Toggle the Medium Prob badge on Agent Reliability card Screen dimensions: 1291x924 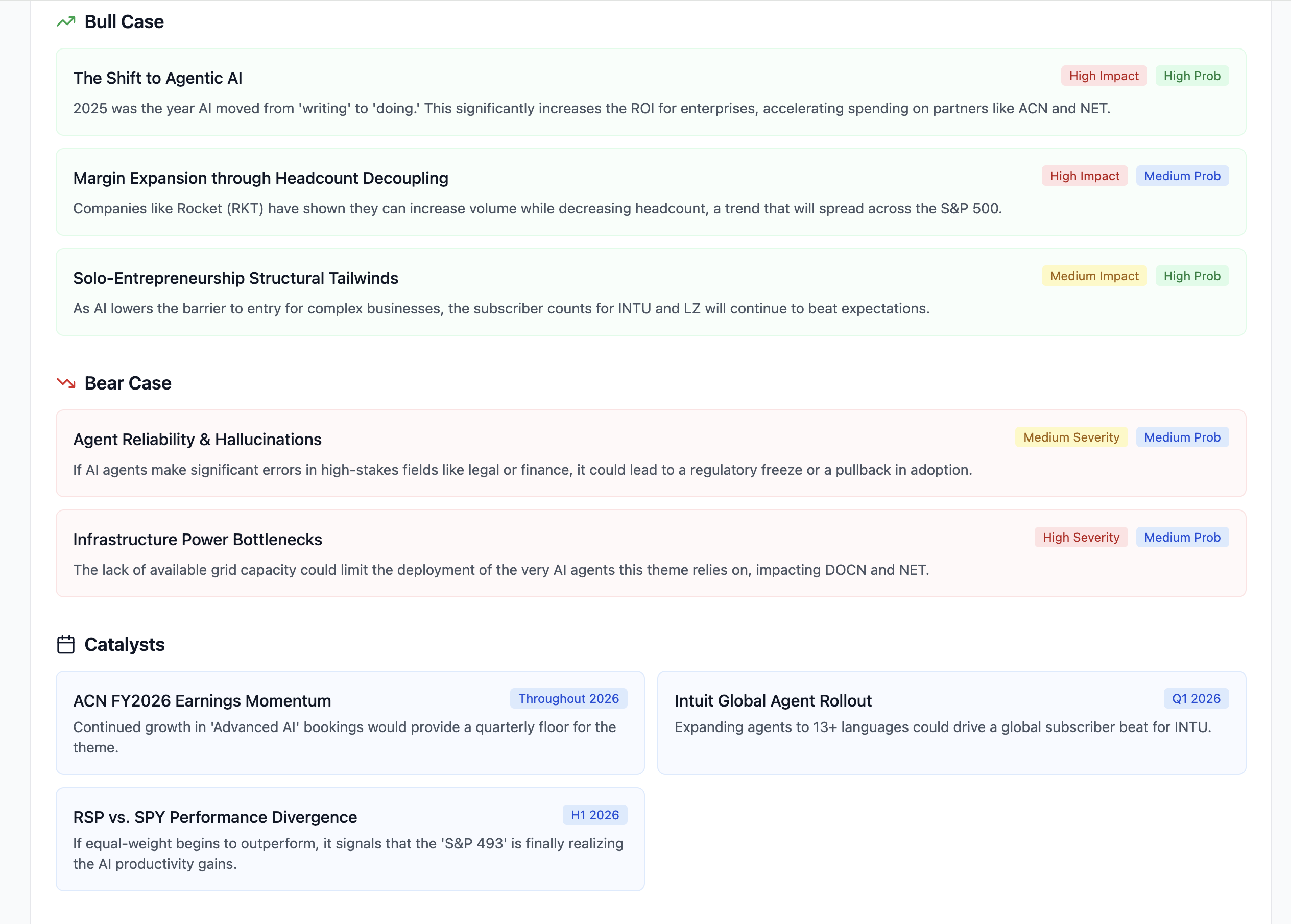coord(1182,437)
